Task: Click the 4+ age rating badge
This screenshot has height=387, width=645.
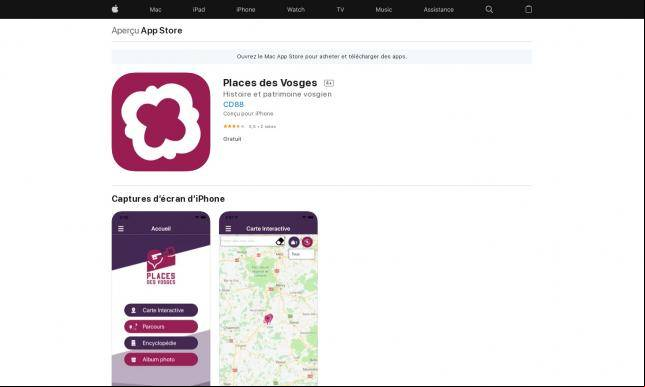Action: pyautogui.click(x=329, y=83)
